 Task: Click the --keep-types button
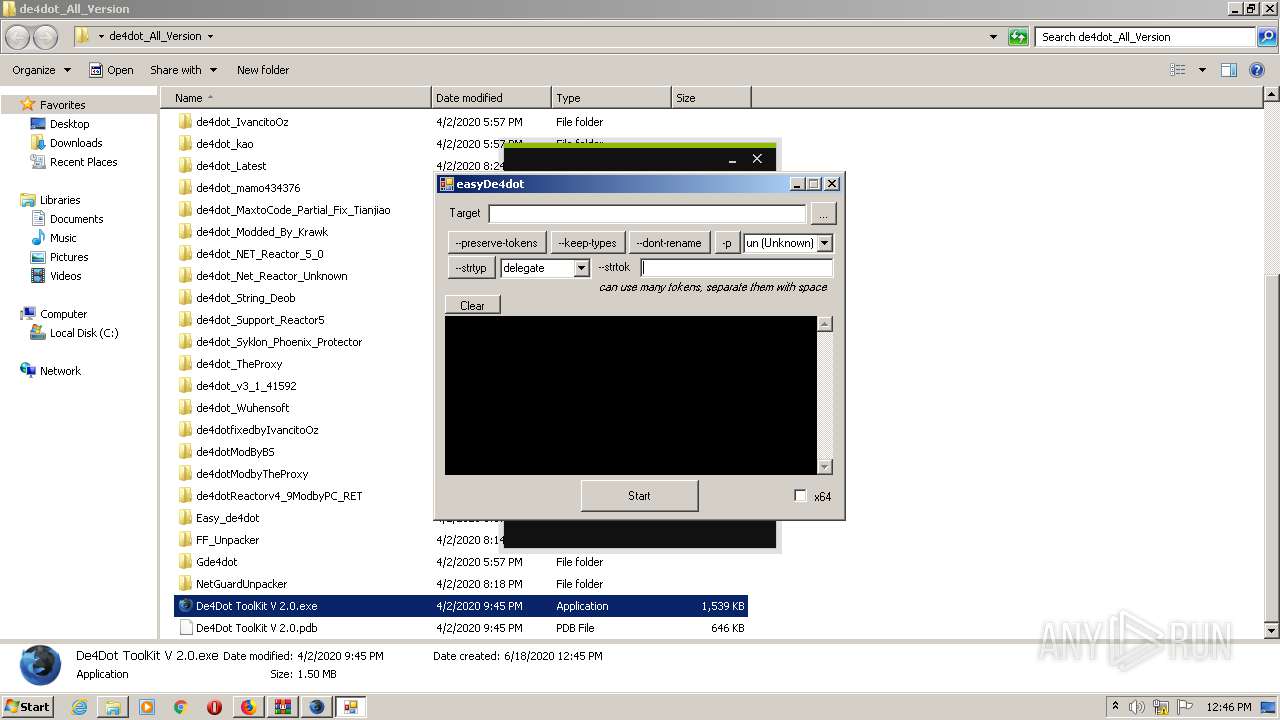pos(587,243)
